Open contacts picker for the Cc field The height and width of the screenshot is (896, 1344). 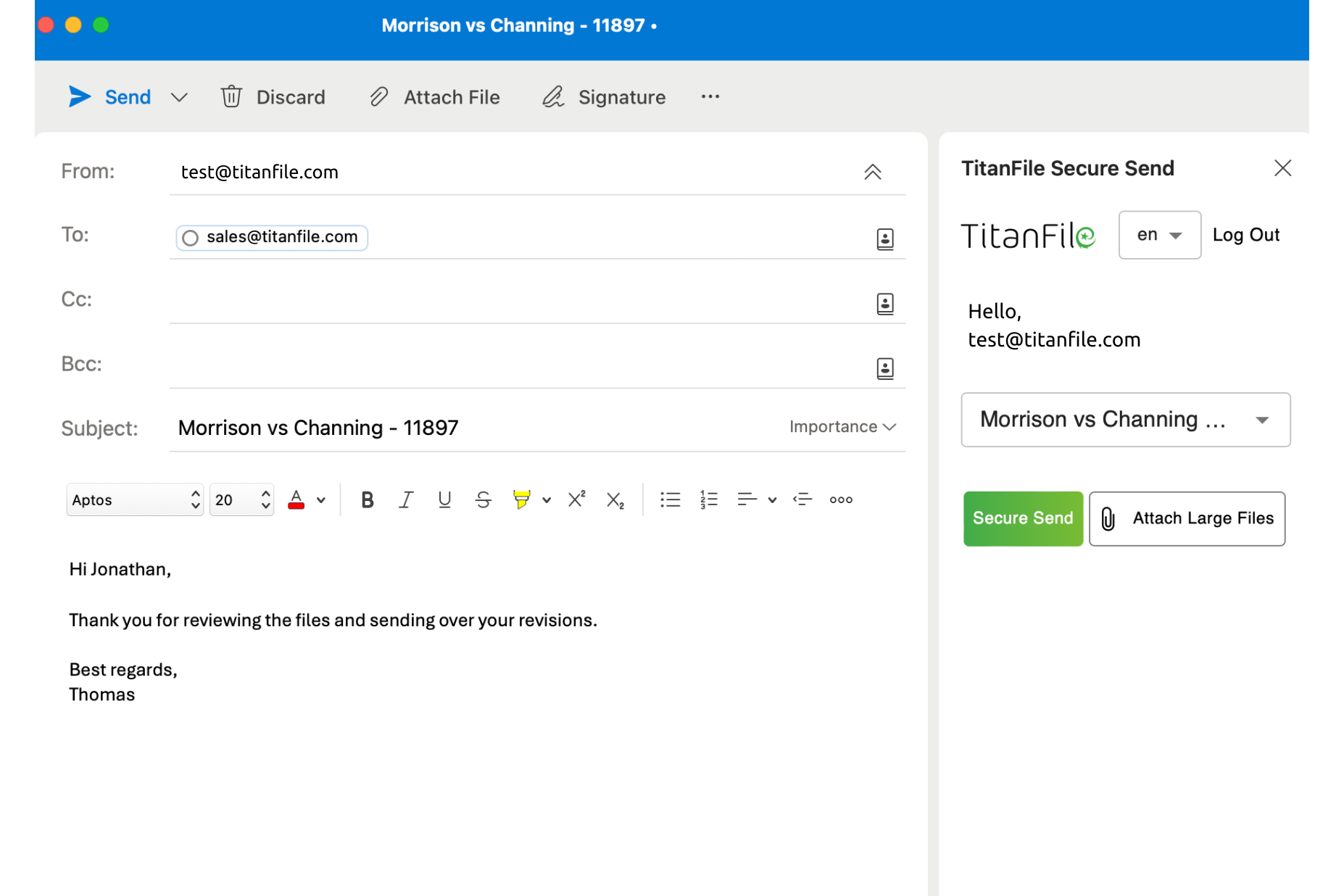click(x=885, y=304)
